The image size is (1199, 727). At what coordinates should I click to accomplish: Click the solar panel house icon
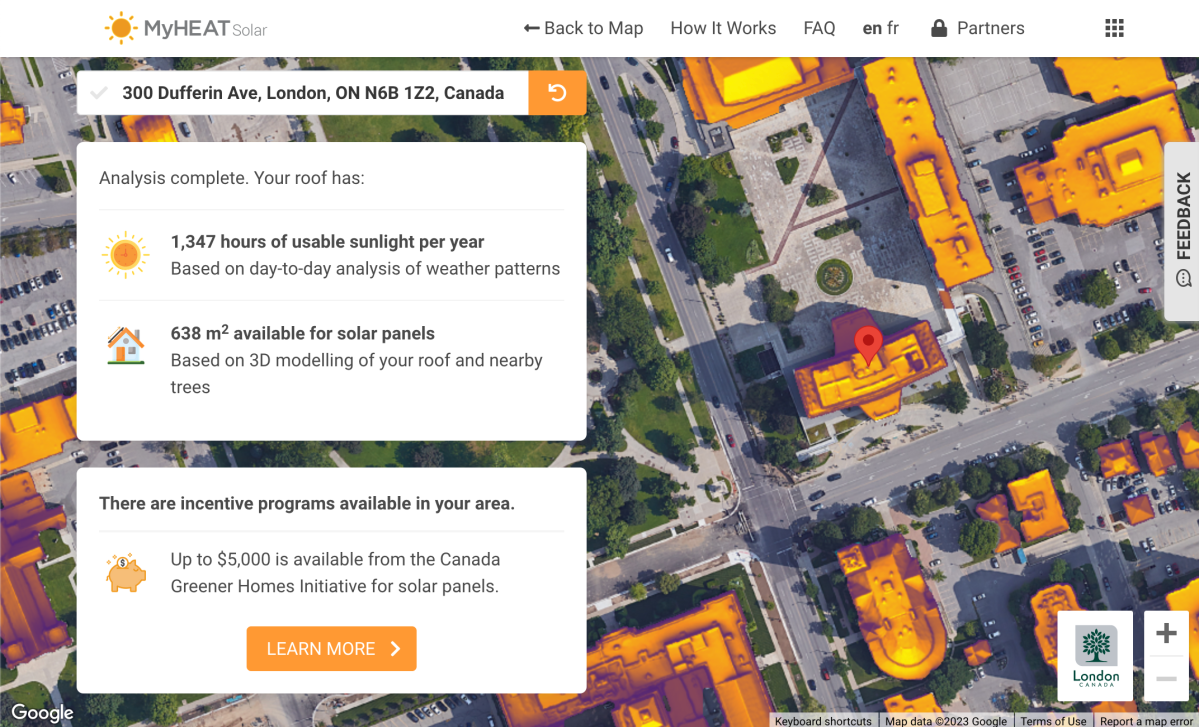pyautogui.click(x=125, y=345)
